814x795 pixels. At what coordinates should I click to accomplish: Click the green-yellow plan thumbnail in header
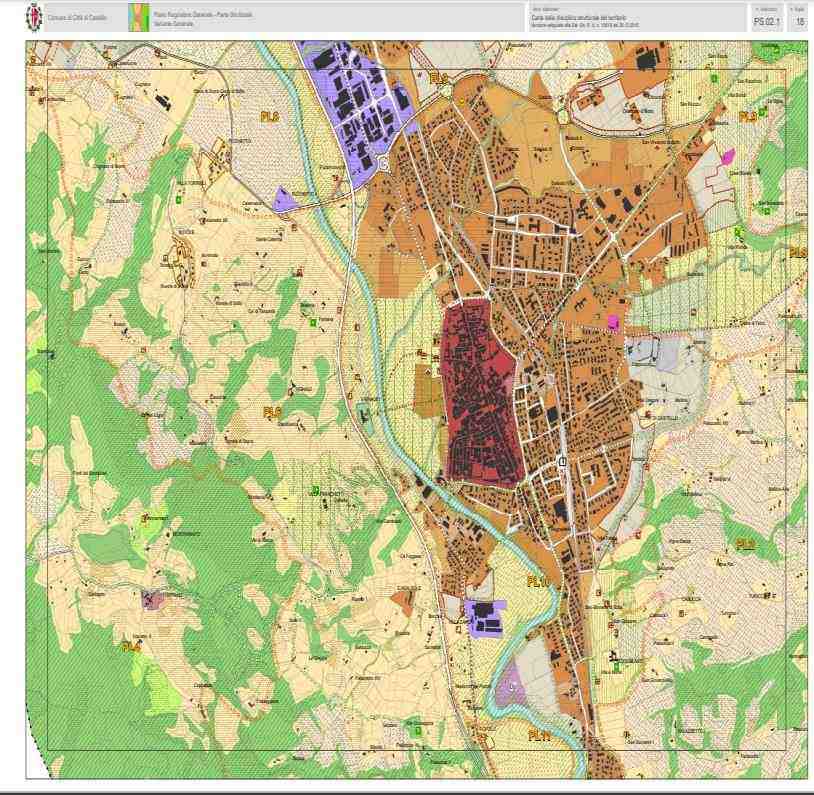point(135,17)
